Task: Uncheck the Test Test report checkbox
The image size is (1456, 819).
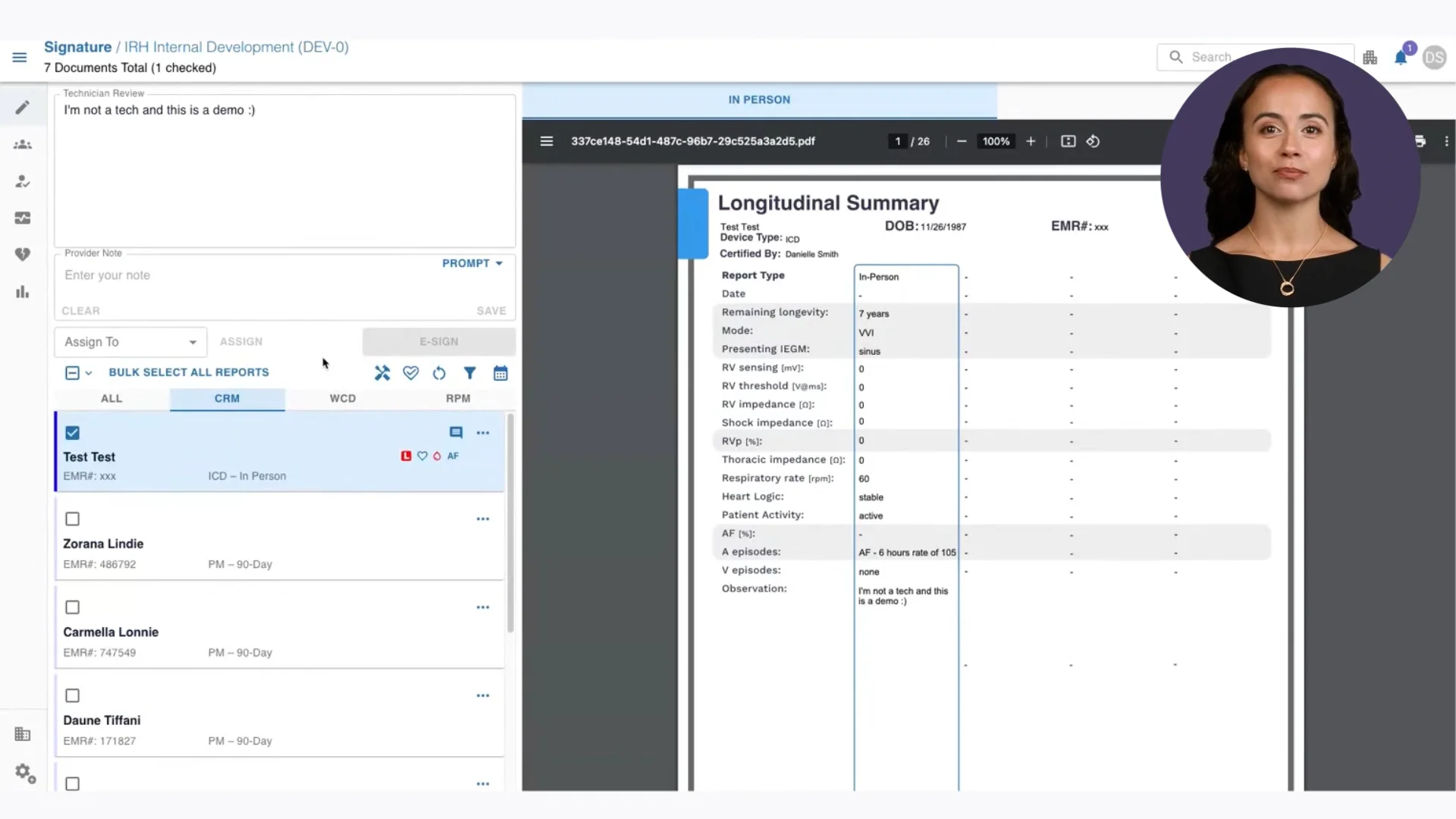Action: click(72, 433)
